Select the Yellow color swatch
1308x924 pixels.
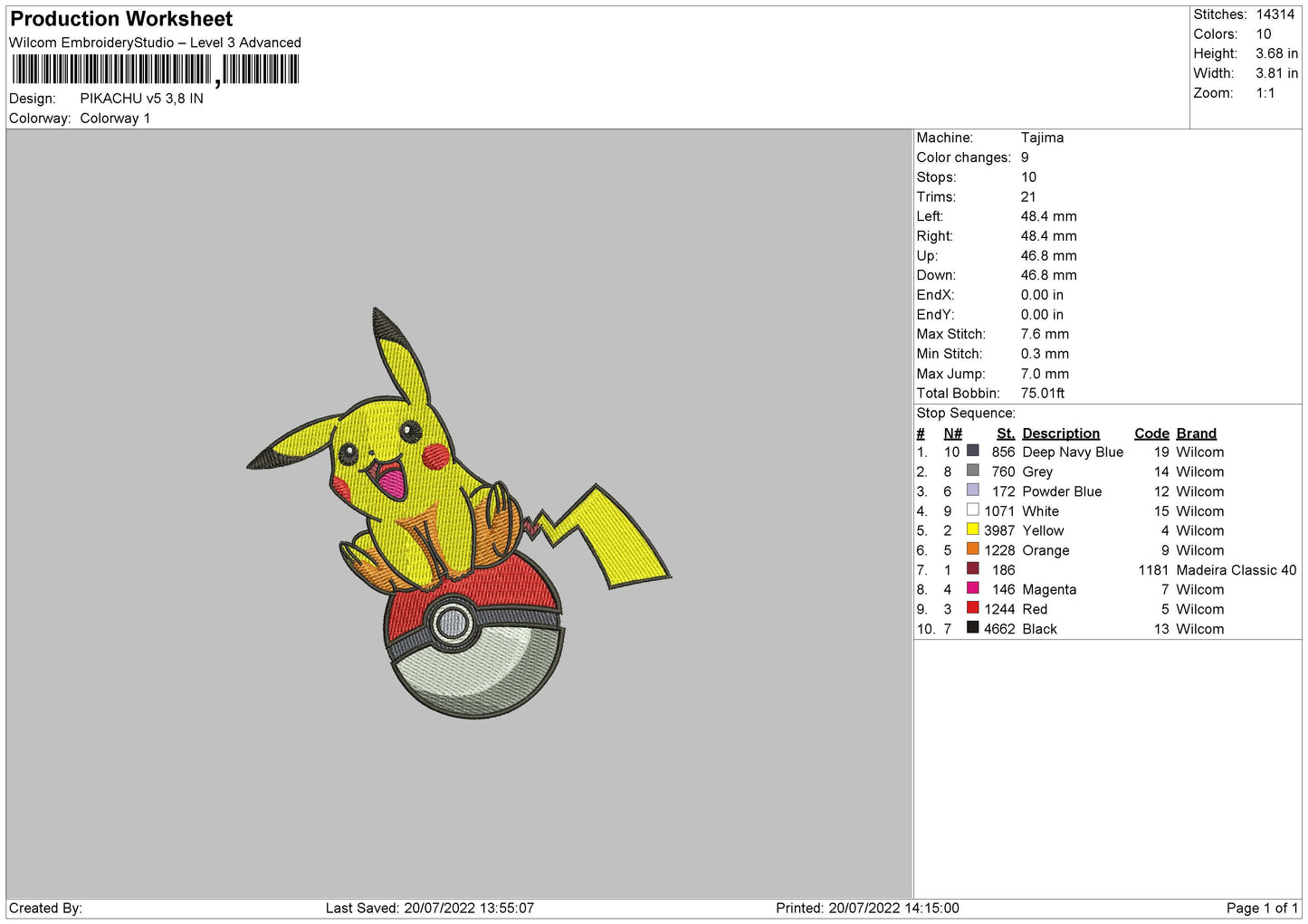pyautogui.click(x=972, y=529)
